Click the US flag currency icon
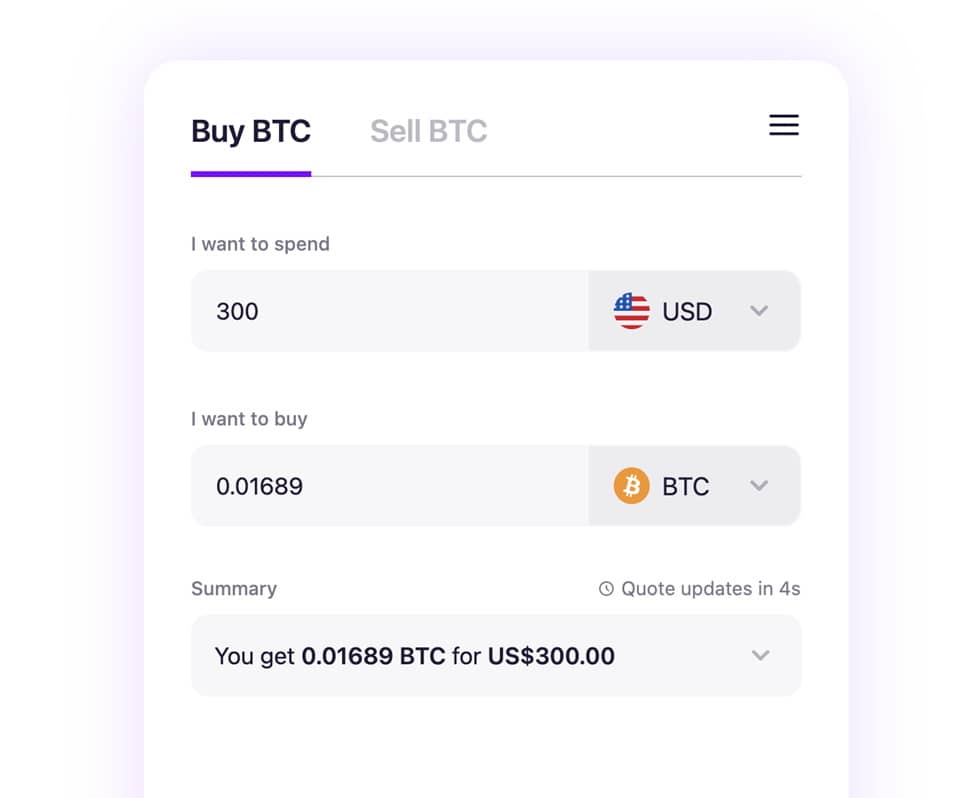The width and height of the screenshot is (975, 798). [x=631, y=311]
